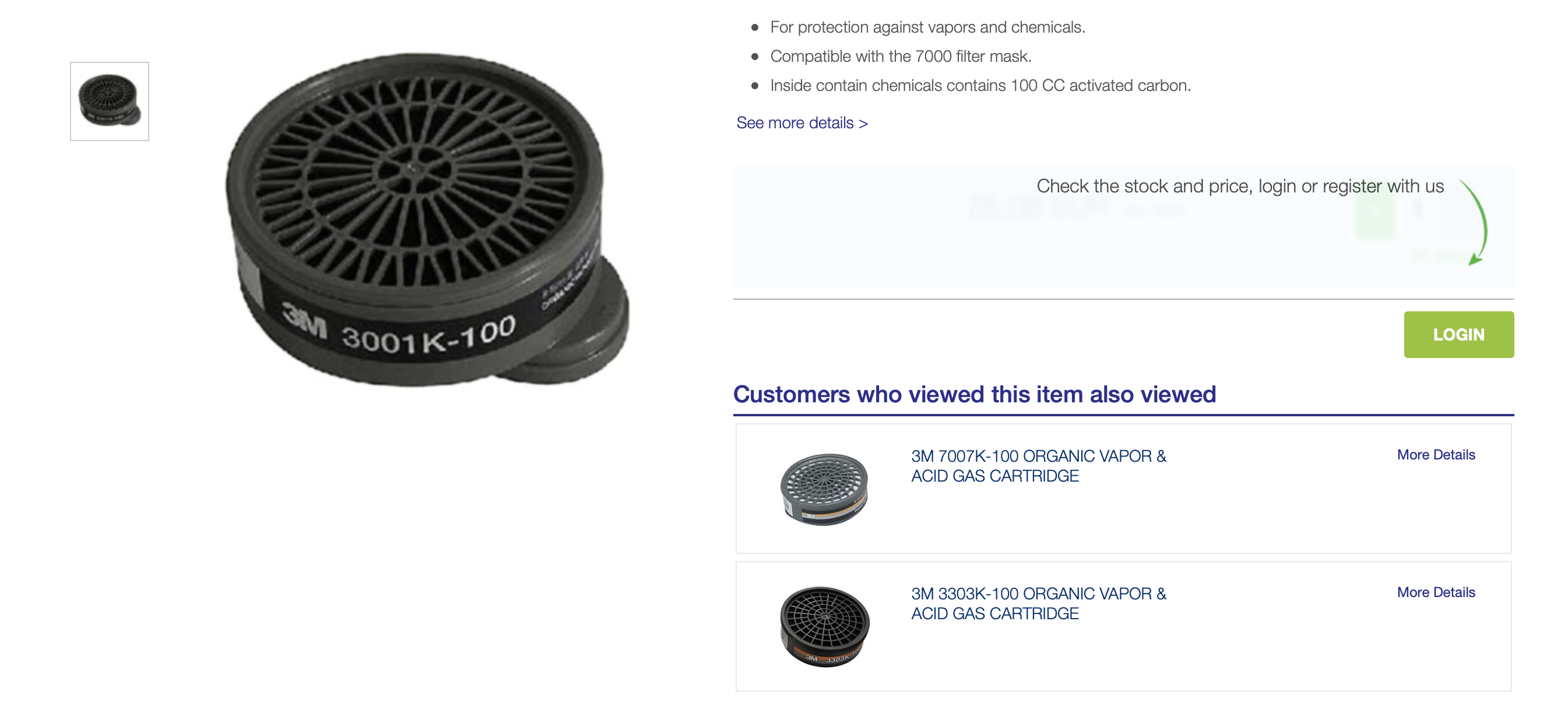Click the Check the stock and price message
This screenshot has height=716, width=1568.
pyautogui.click(x=1240, y=187)
